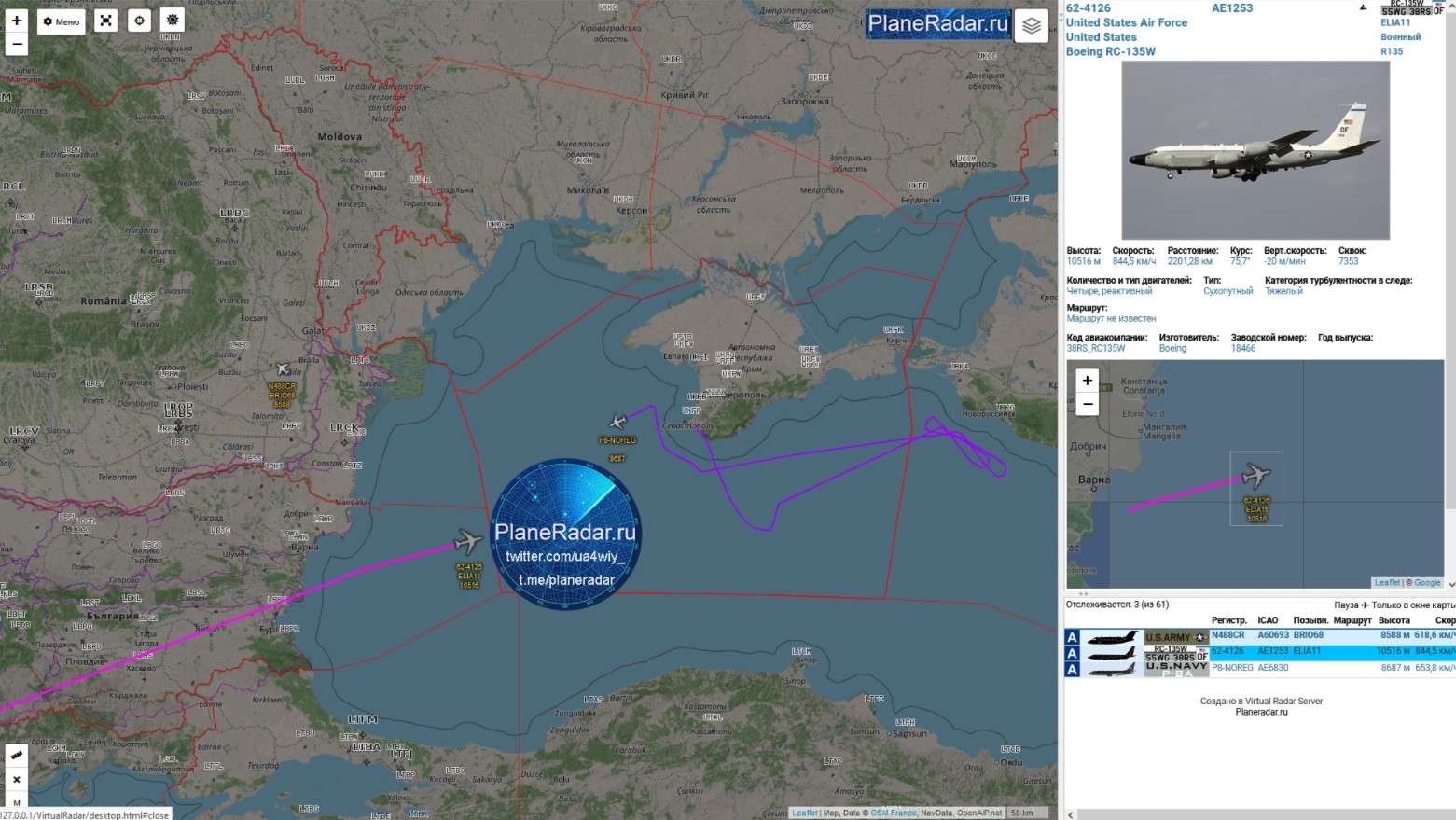Click the aircraft icon in mini-map
This screenshot has width=1456, height=820.
point(1256,476)
